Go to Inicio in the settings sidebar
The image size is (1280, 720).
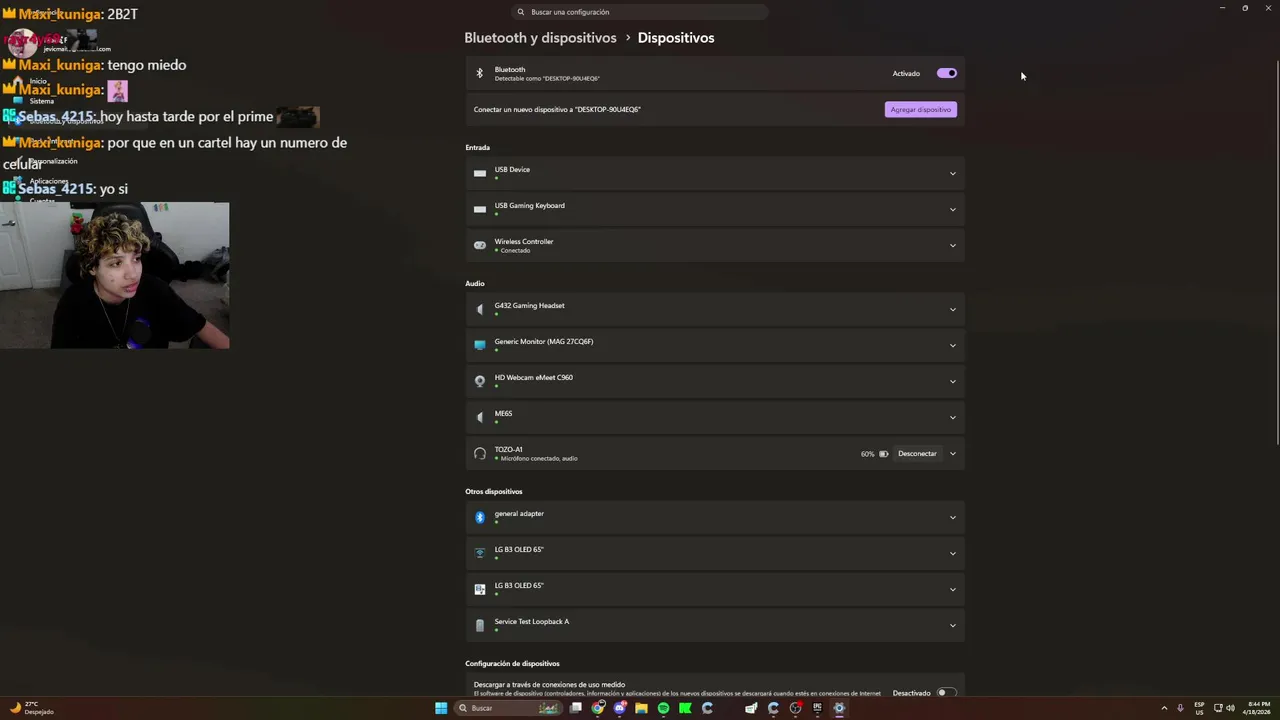pyautogui.click(x=39, y=81)
